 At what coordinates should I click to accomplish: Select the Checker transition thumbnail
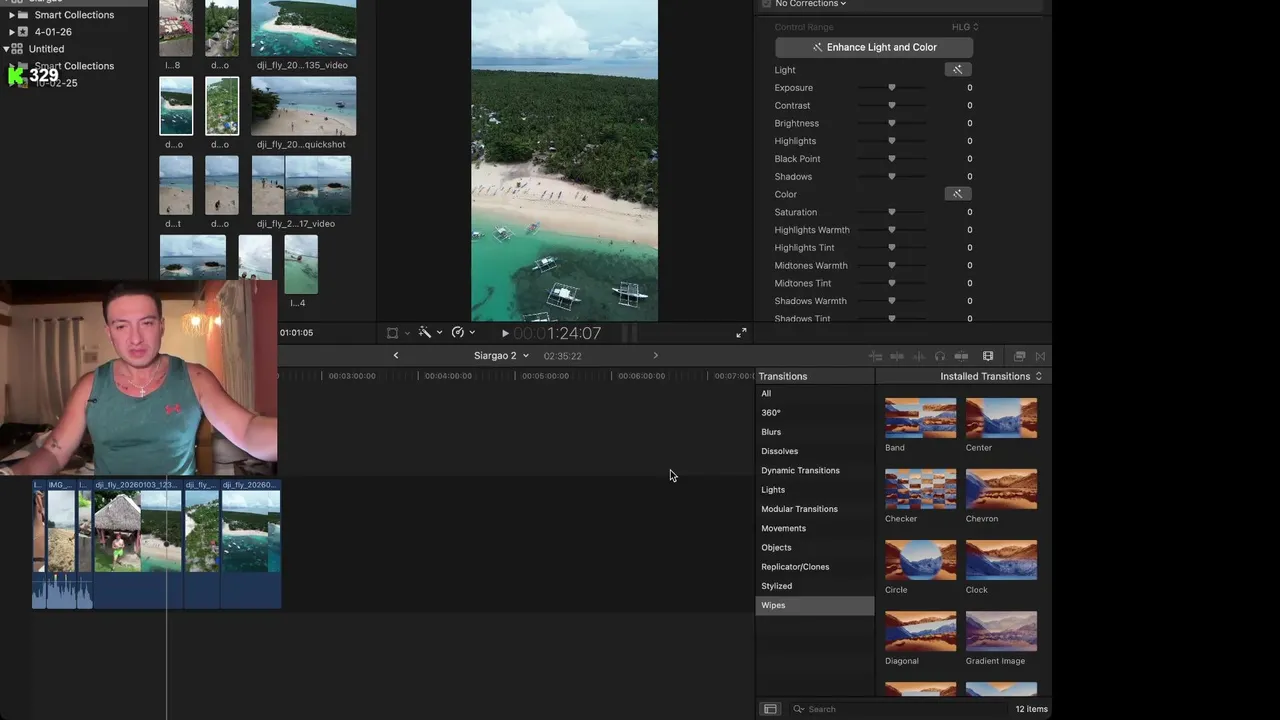920,489
